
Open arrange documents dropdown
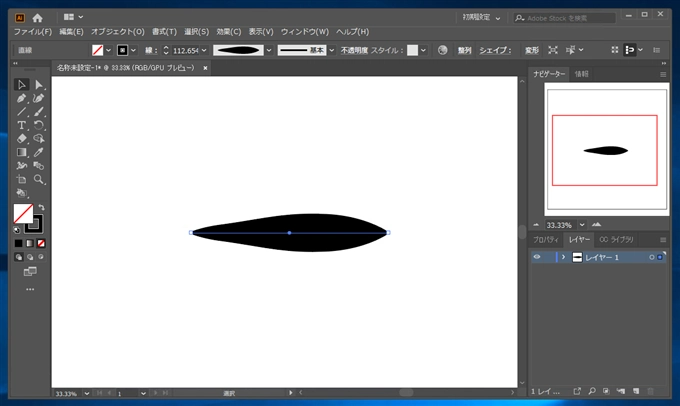coord(72,17)
